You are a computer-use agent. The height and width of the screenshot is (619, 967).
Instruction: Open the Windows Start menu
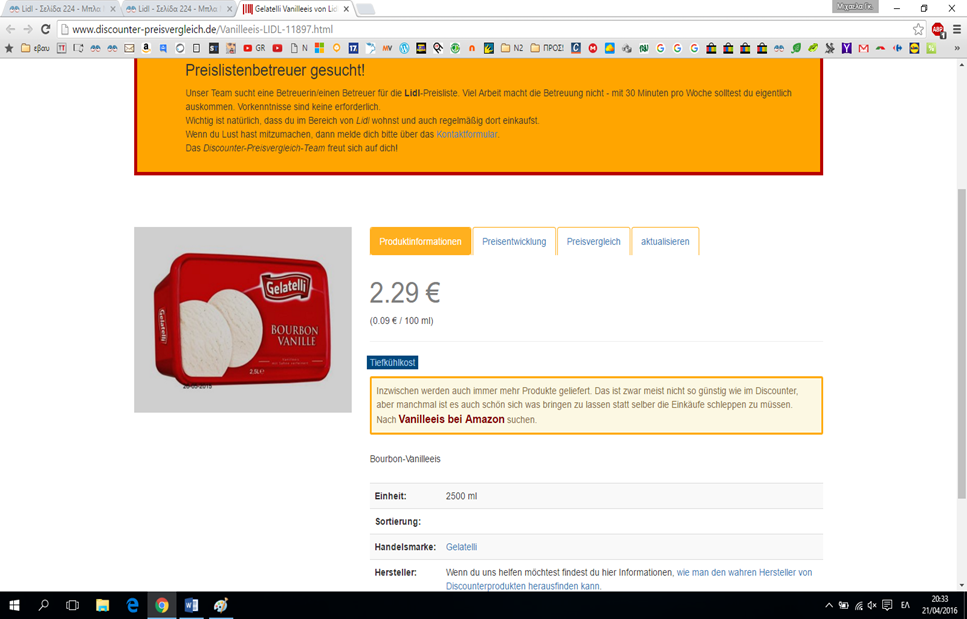tap(14, 605)
